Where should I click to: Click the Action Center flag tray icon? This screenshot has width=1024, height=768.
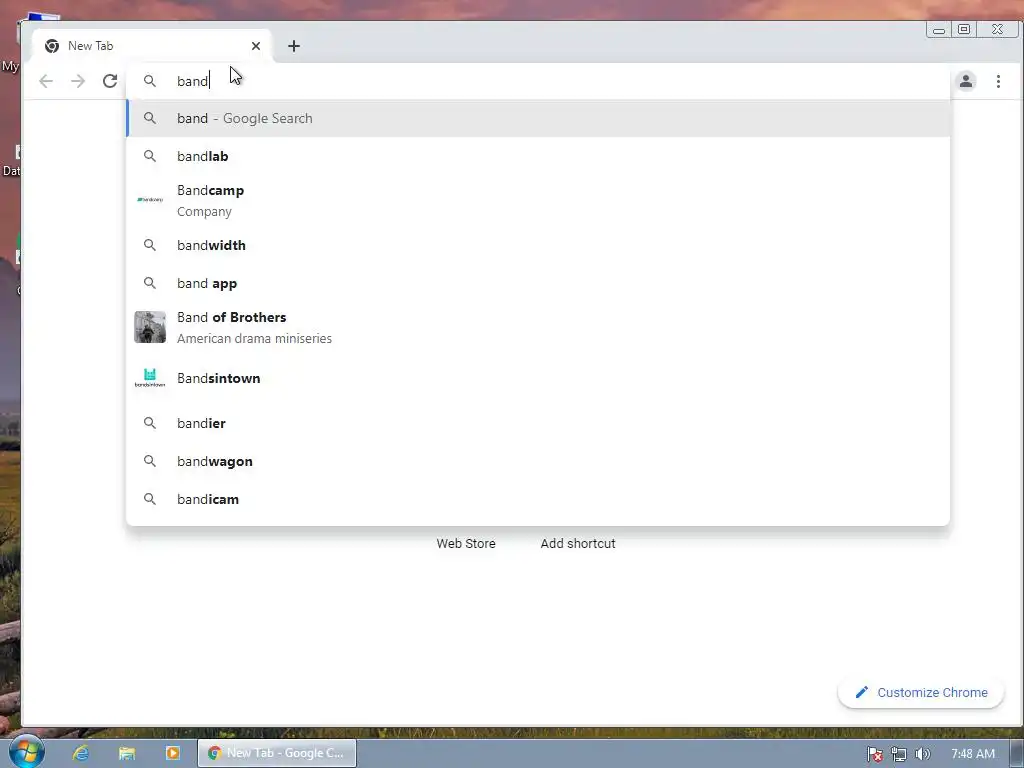[x=875, y=754]
